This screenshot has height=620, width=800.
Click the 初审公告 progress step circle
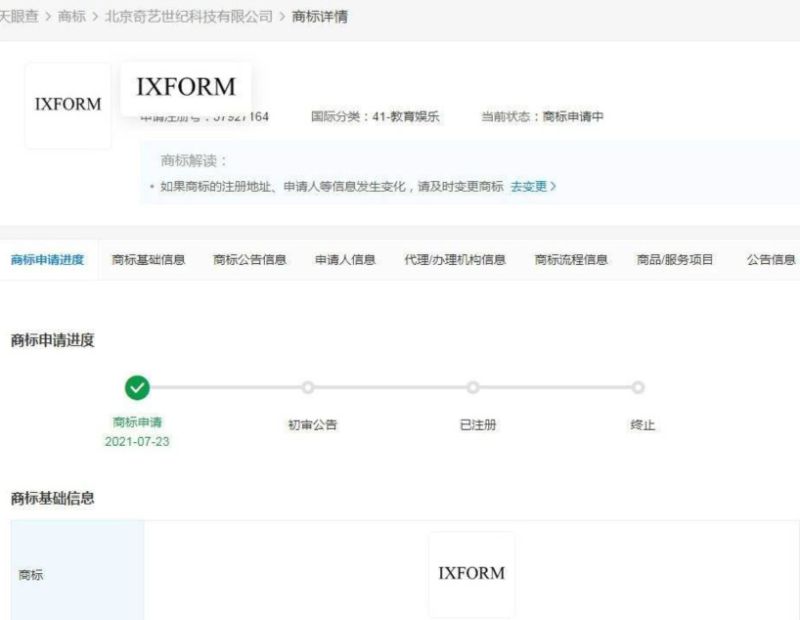[308, 388]
